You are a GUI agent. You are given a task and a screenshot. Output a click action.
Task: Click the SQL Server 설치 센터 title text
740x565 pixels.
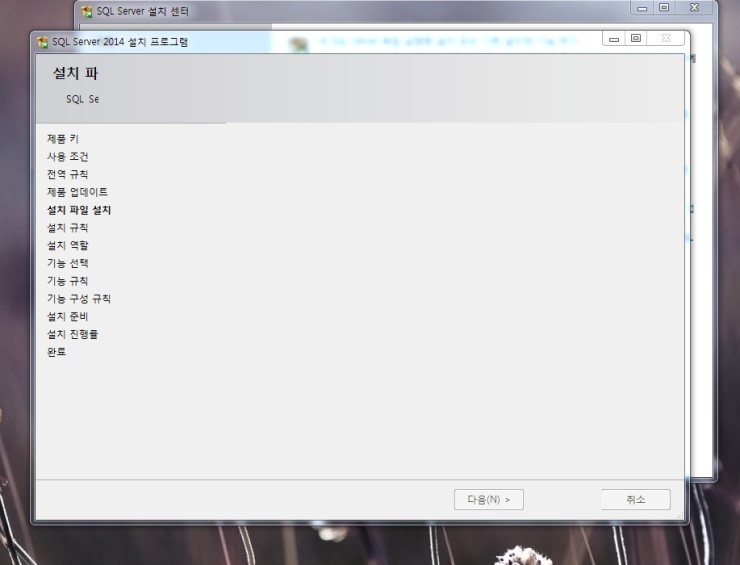[143, 11]
